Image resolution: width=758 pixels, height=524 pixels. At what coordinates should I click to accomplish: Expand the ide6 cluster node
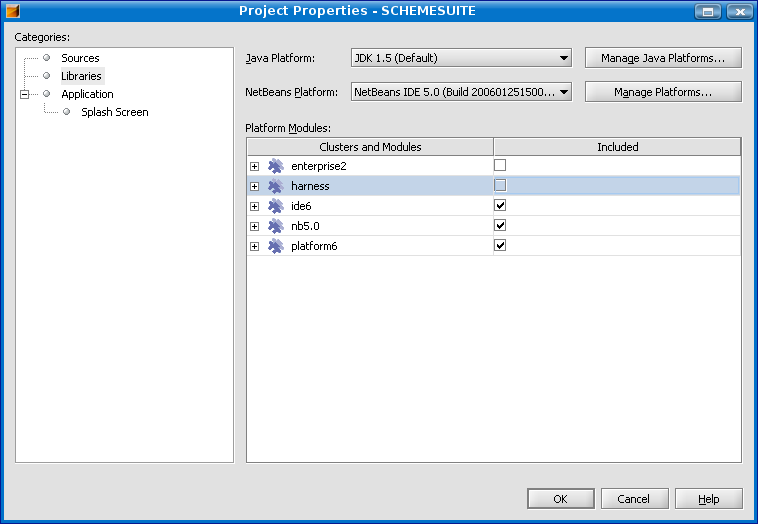click(x=254, y=207)
